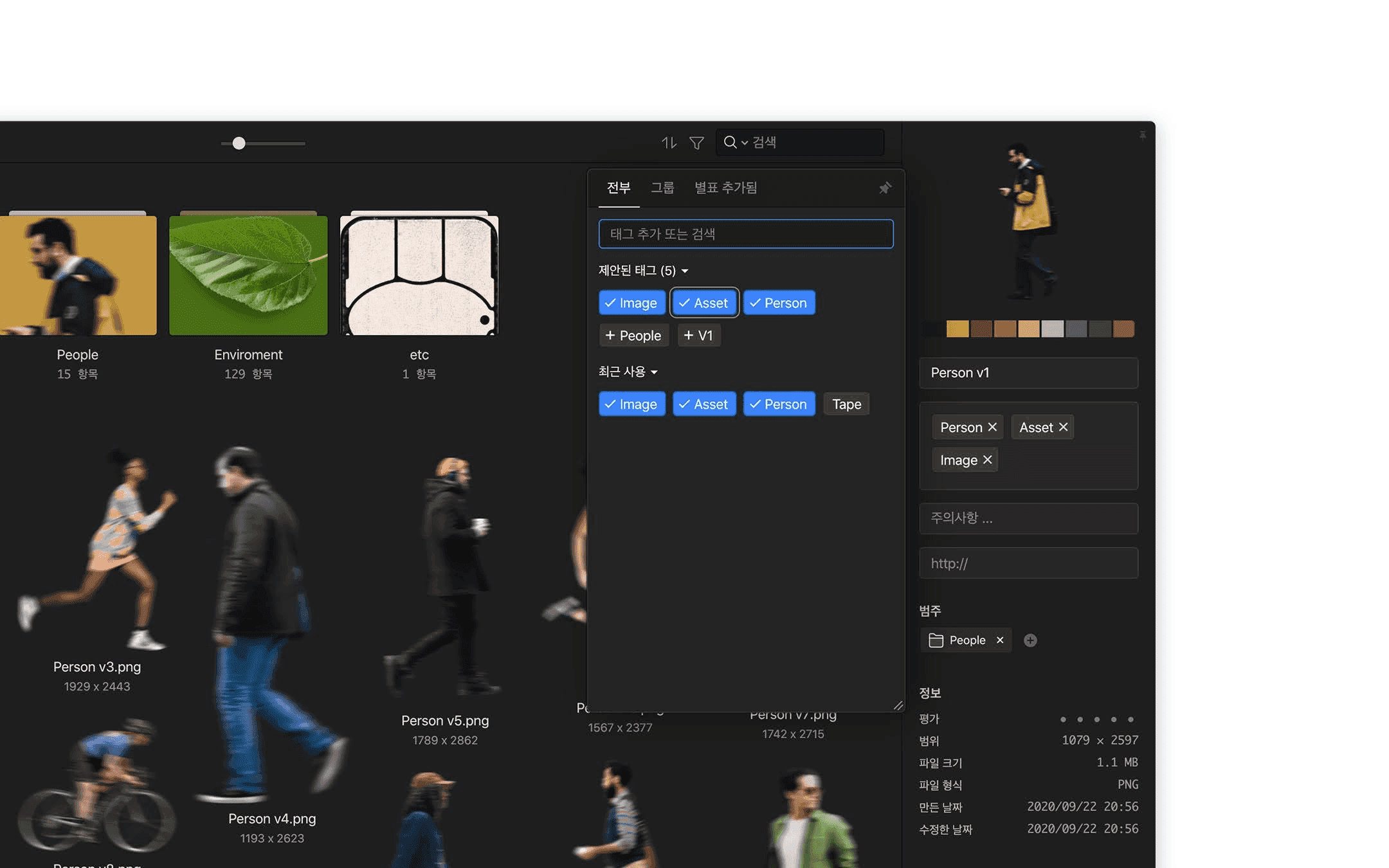The height and width of the screenshot is (868, 1389).
Task: Uncheck the suggested Image tag
Action: [x=632, y=303]
